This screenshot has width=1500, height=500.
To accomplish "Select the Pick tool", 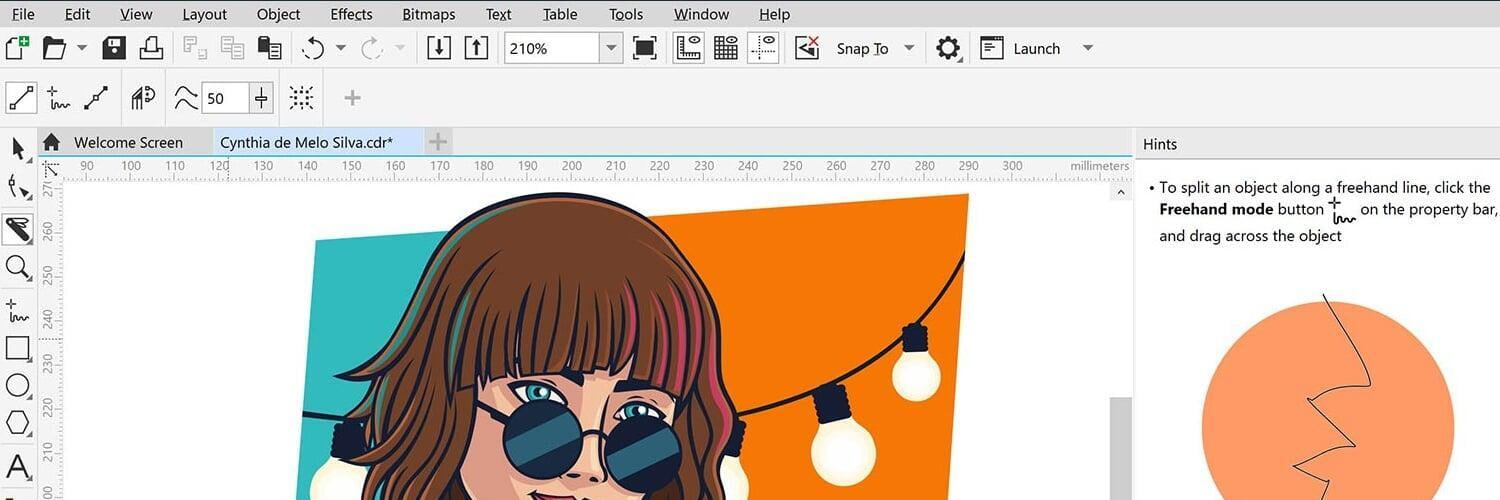I will coord(18,149).
